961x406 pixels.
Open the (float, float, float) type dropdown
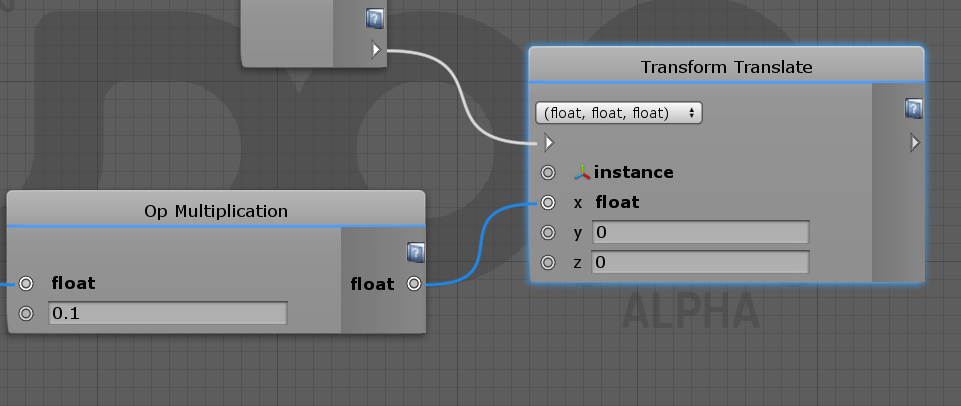click(618, 113)
